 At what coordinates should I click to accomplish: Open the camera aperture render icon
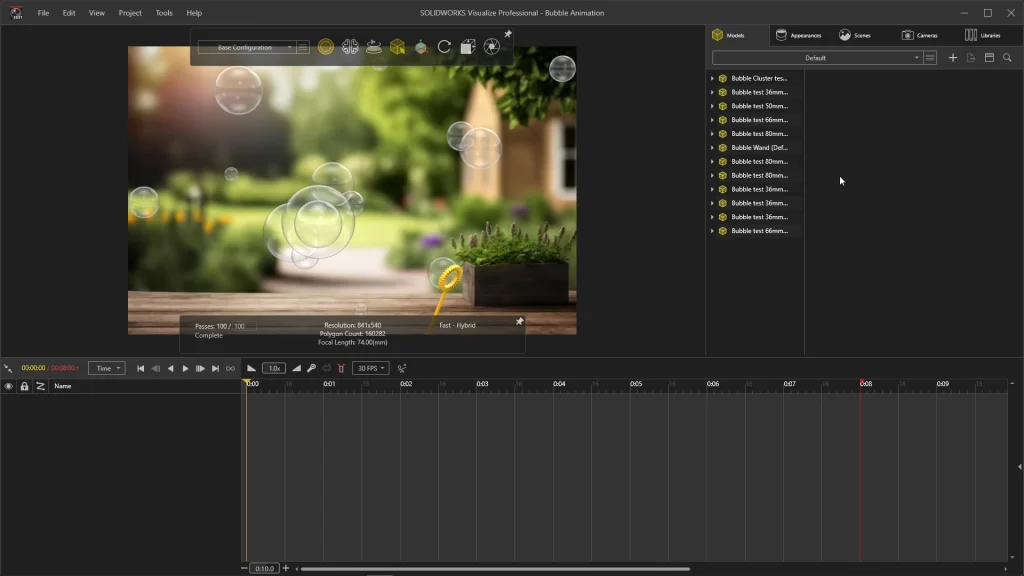(x=491, y=47)
